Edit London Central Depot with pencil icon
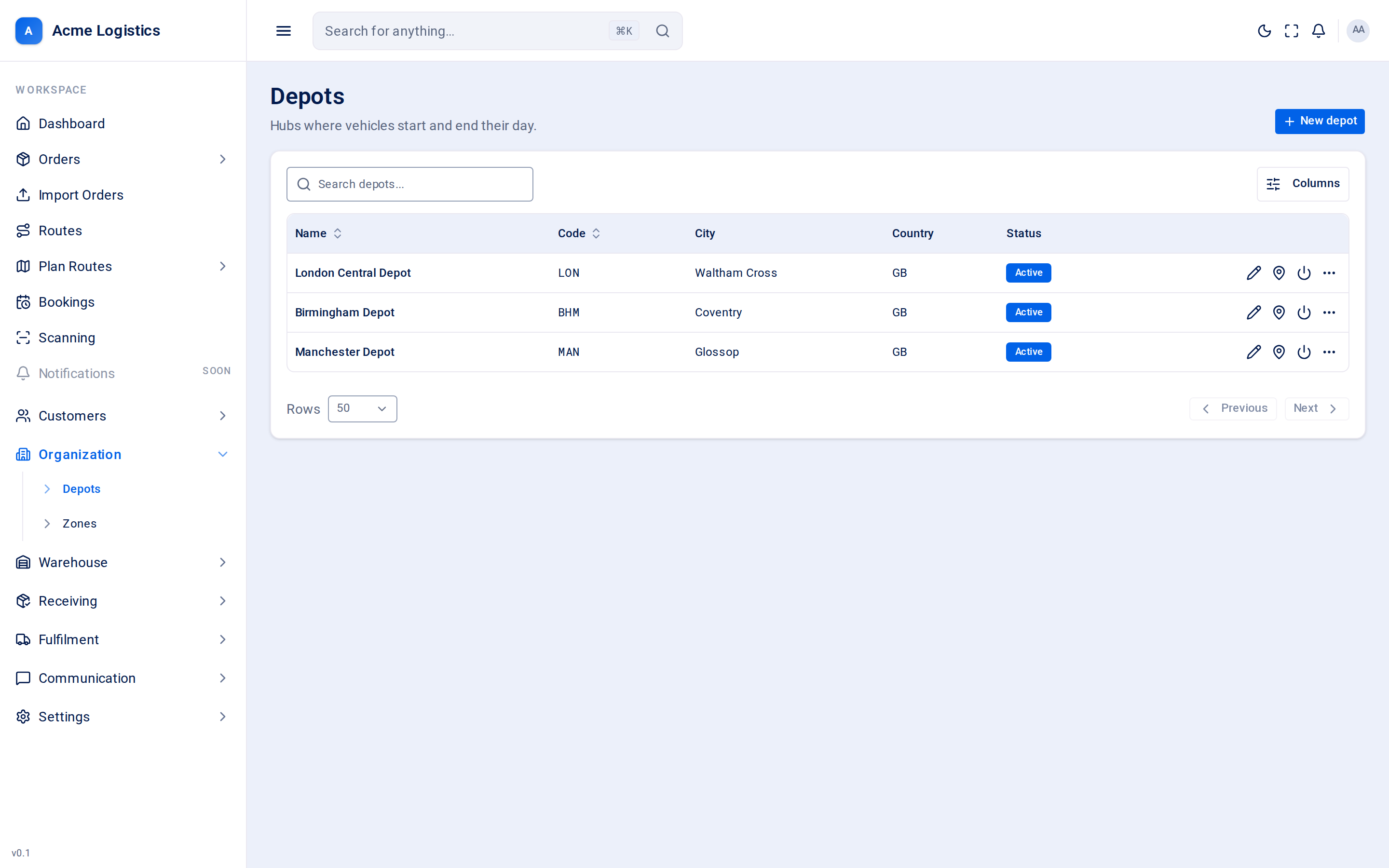This screenshot has width=1389, height=868. [1253, 272]
